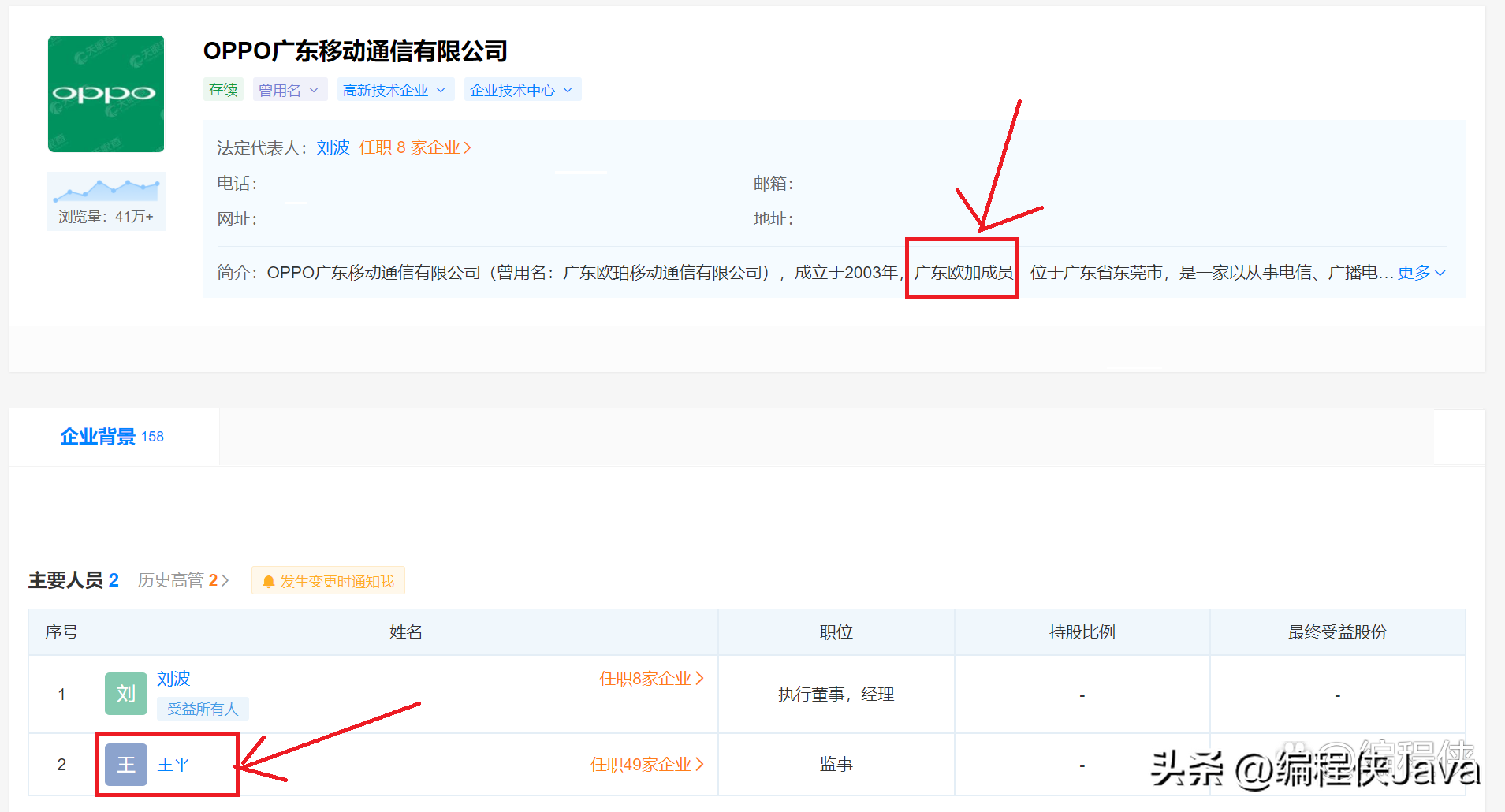Click the 存续 status tag
The height and width of the screenshot is (812, 1505).
tap(223, 90)
